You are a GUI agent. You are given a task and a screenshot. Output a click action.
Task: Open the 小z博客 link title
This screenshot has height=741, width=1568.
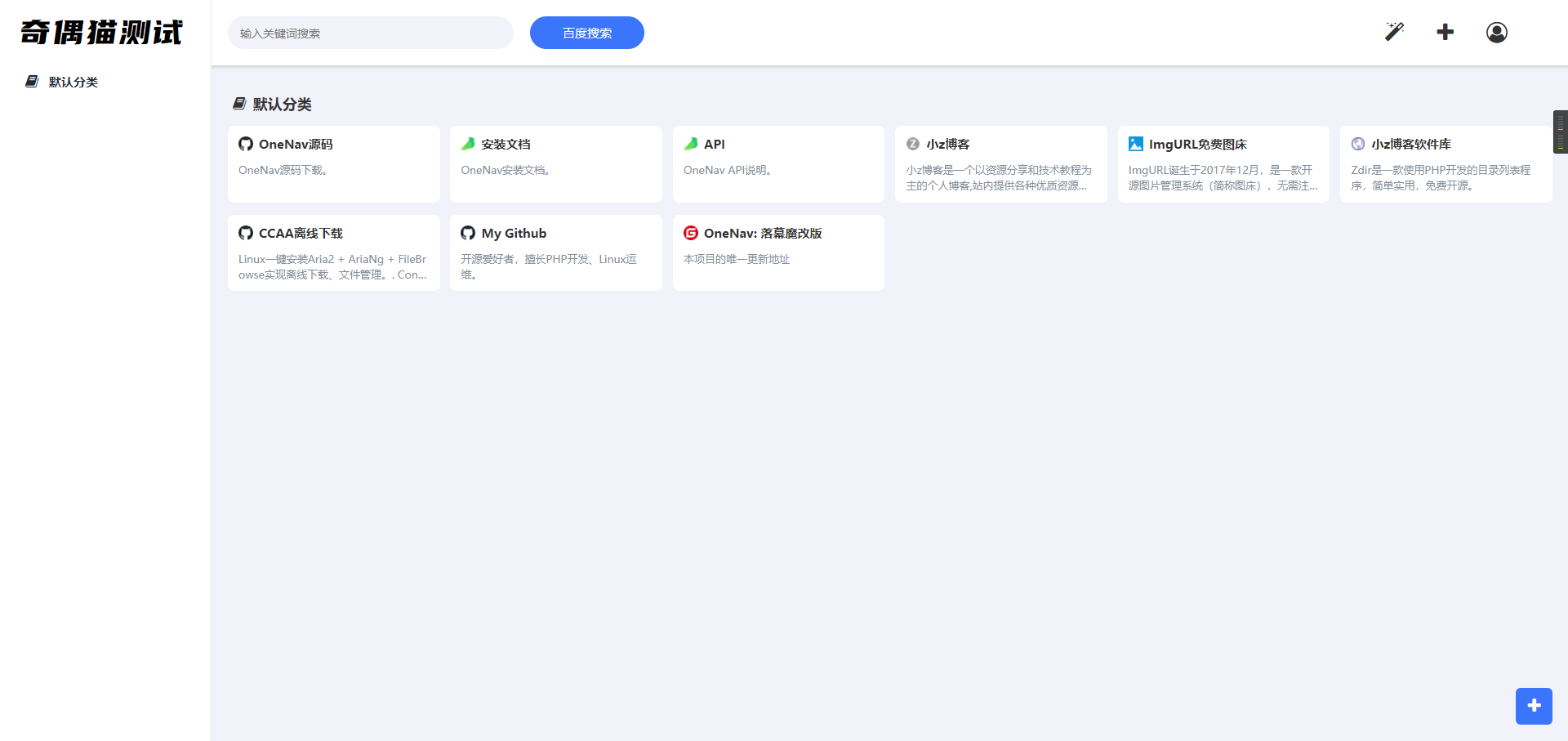948,144
